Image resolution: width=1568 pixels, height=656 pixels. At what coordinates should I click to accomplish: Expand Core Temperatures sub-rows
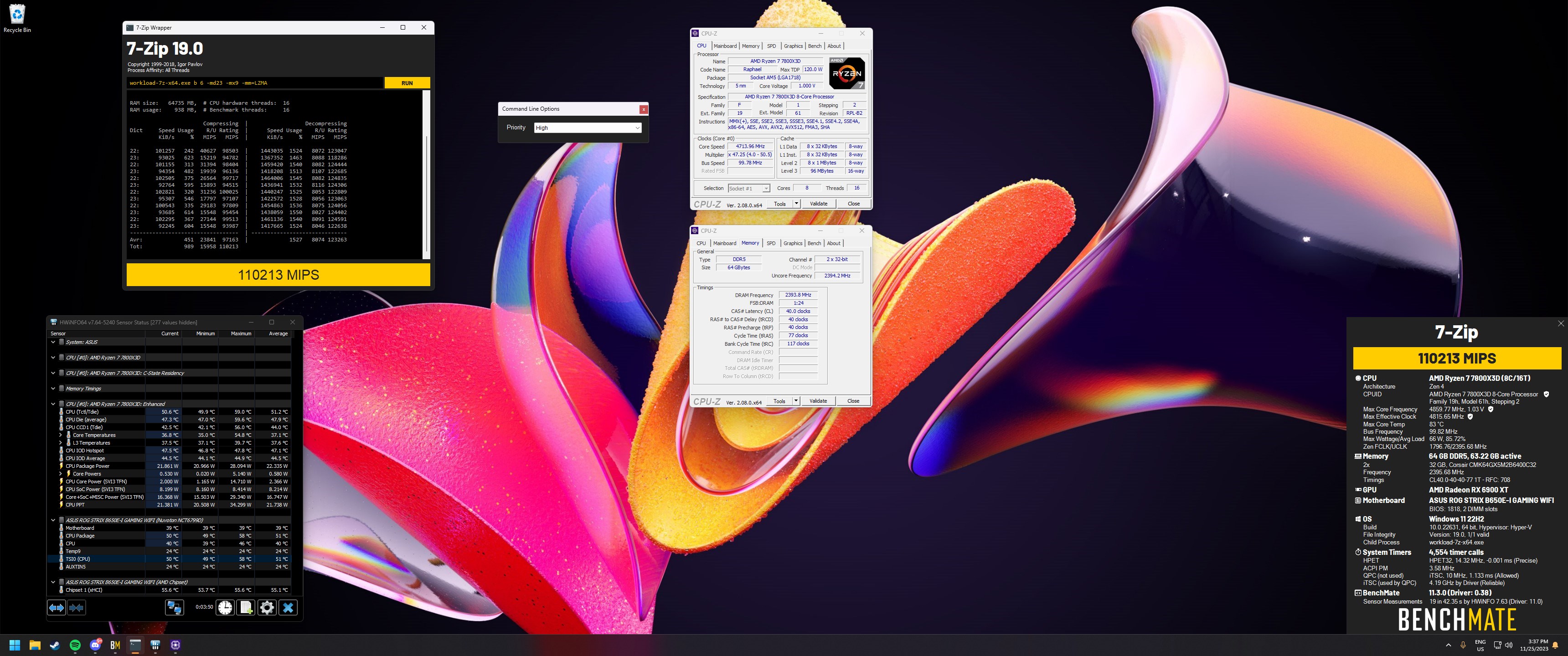[x=60, y=435]
